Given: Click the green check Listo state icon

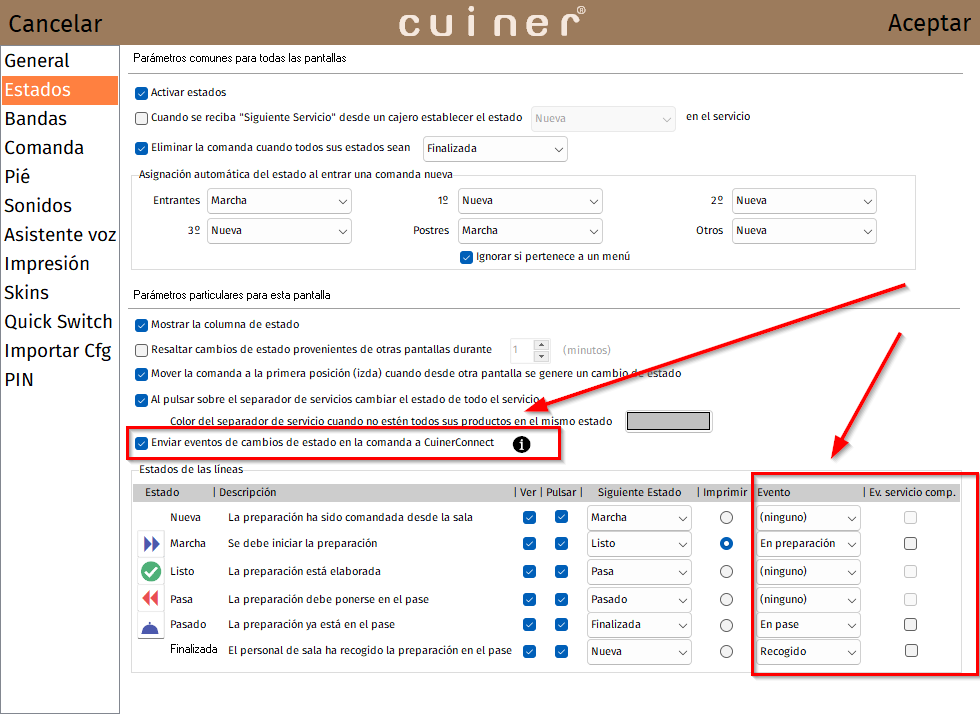Looking at the screenshot, I should [x=151, y=571].
